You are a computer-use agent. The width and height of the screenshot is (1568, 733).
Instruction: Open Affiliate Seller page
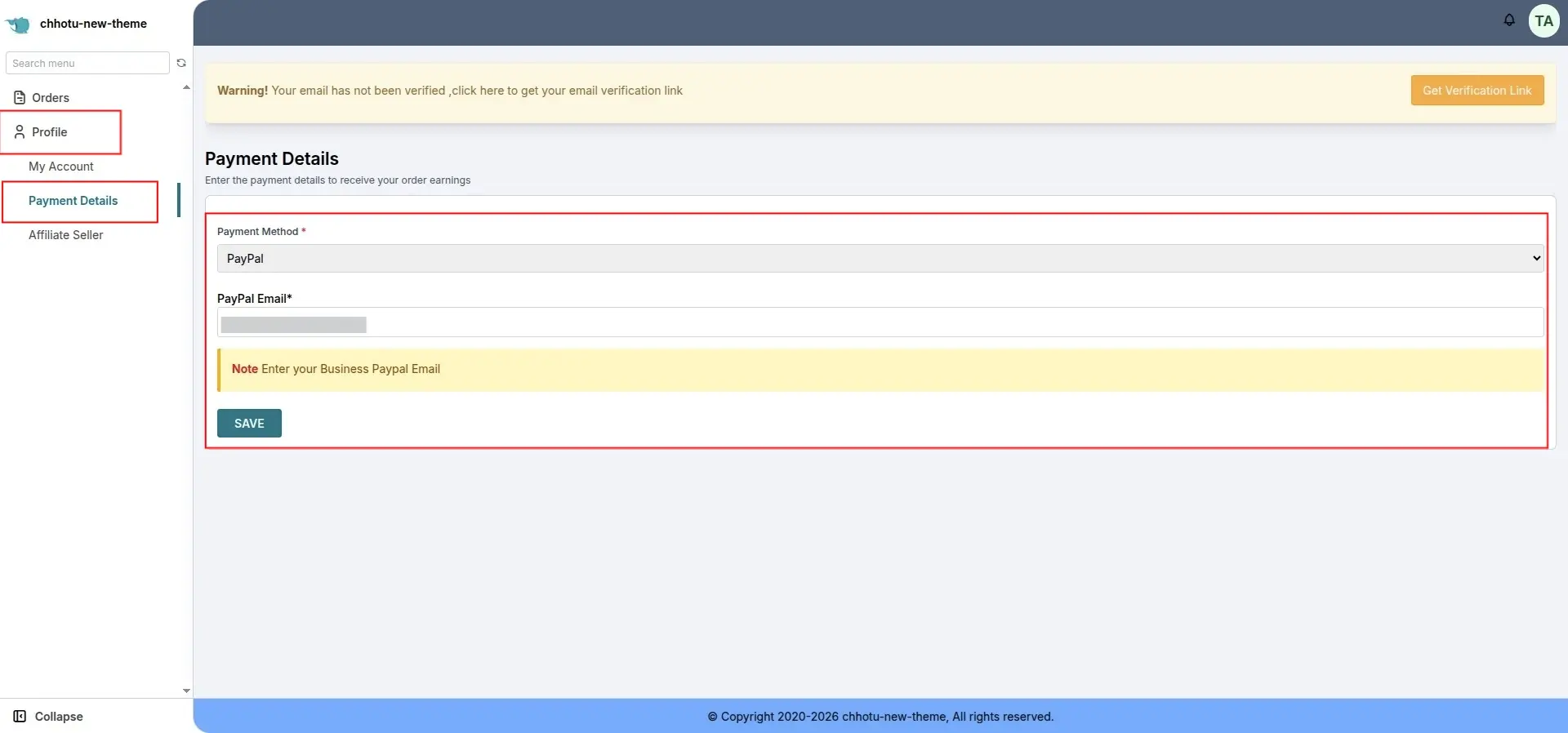tap(65, 235)
